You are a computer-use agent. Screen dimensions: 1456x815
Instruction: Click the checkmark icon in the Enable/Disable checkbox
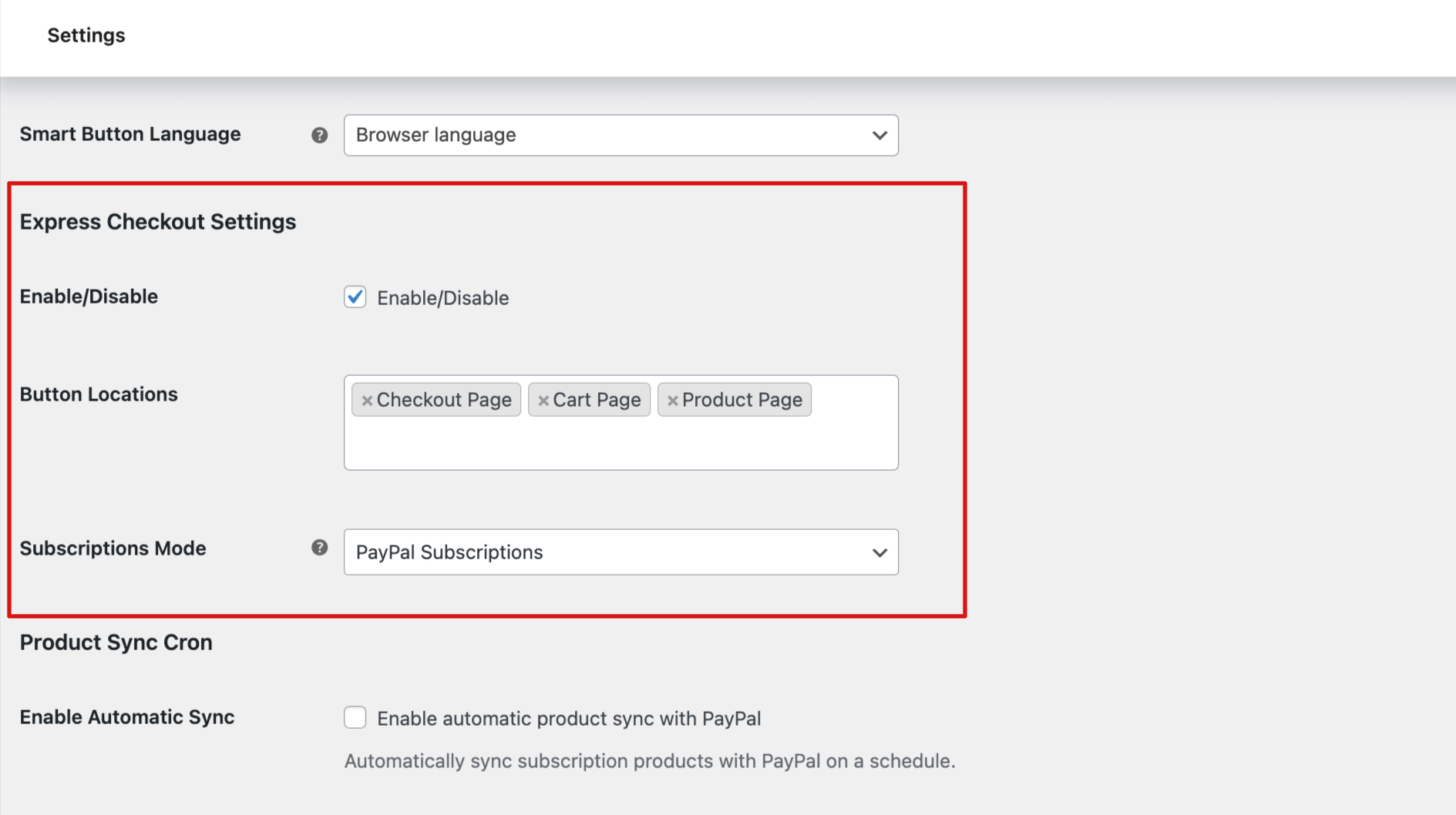(x=355, y=297)
